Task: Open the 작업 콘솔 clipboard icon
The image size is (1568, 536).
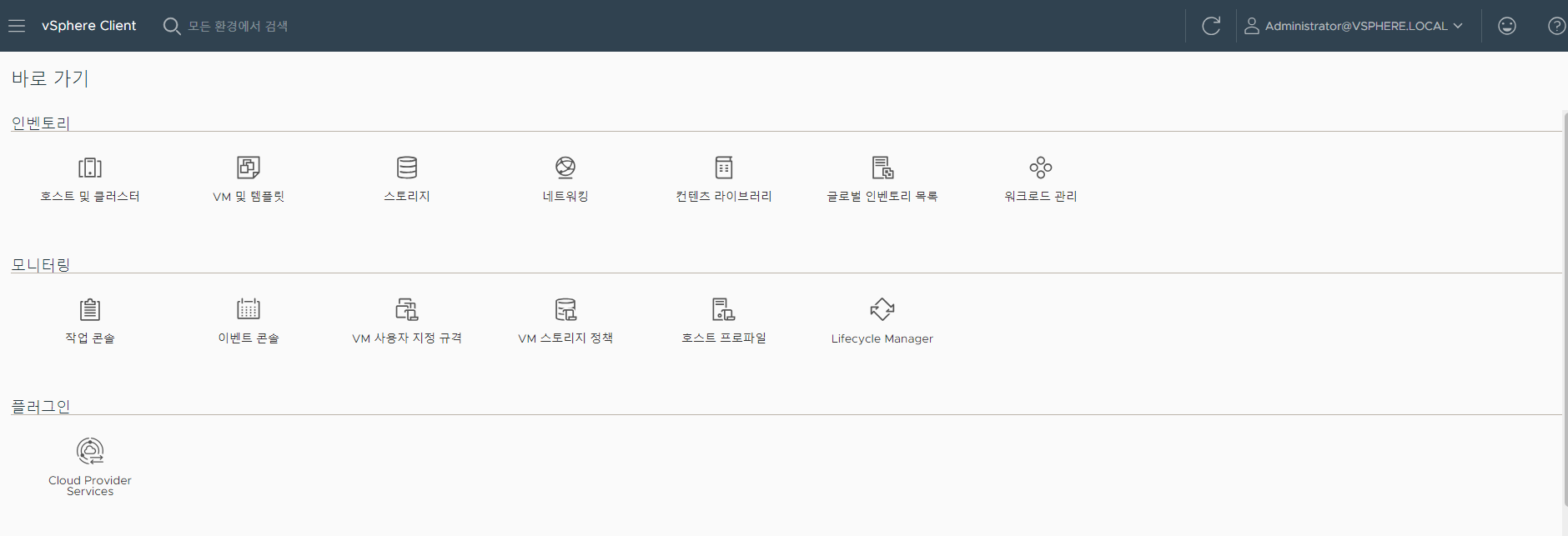Action: (x=90, y=309)
